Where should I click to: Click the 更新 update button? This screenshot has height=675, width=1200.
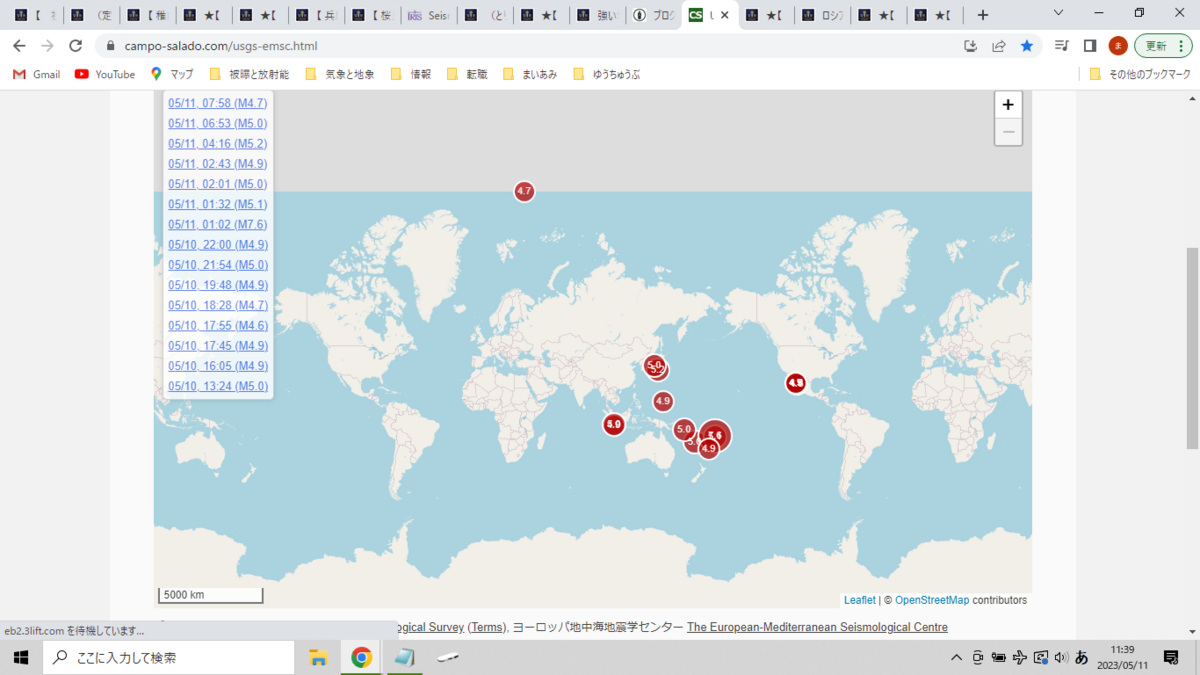pos(1163,46)
